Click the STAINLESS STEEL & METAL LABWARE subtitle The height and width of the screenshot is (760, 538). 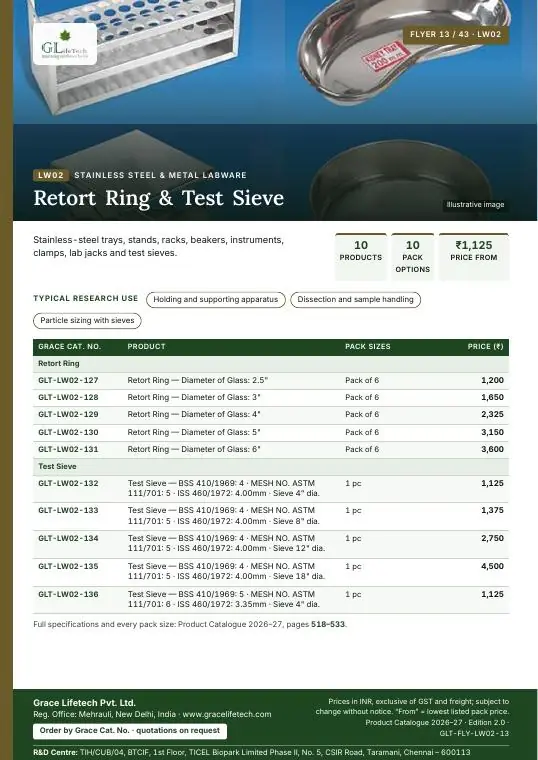click(160, 175)
